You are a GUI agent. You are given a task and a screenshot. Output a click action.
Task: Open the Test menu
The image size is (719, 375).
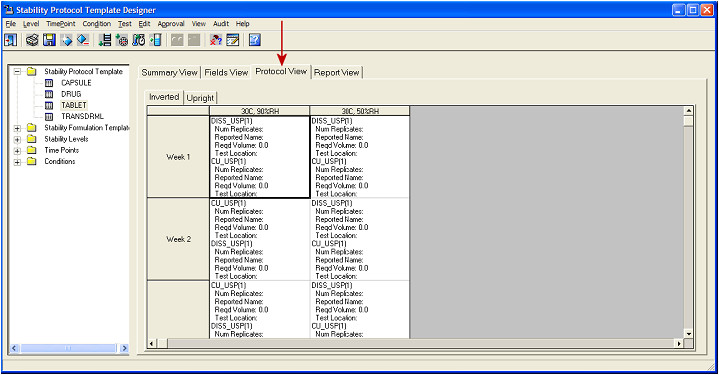(125, 24)
